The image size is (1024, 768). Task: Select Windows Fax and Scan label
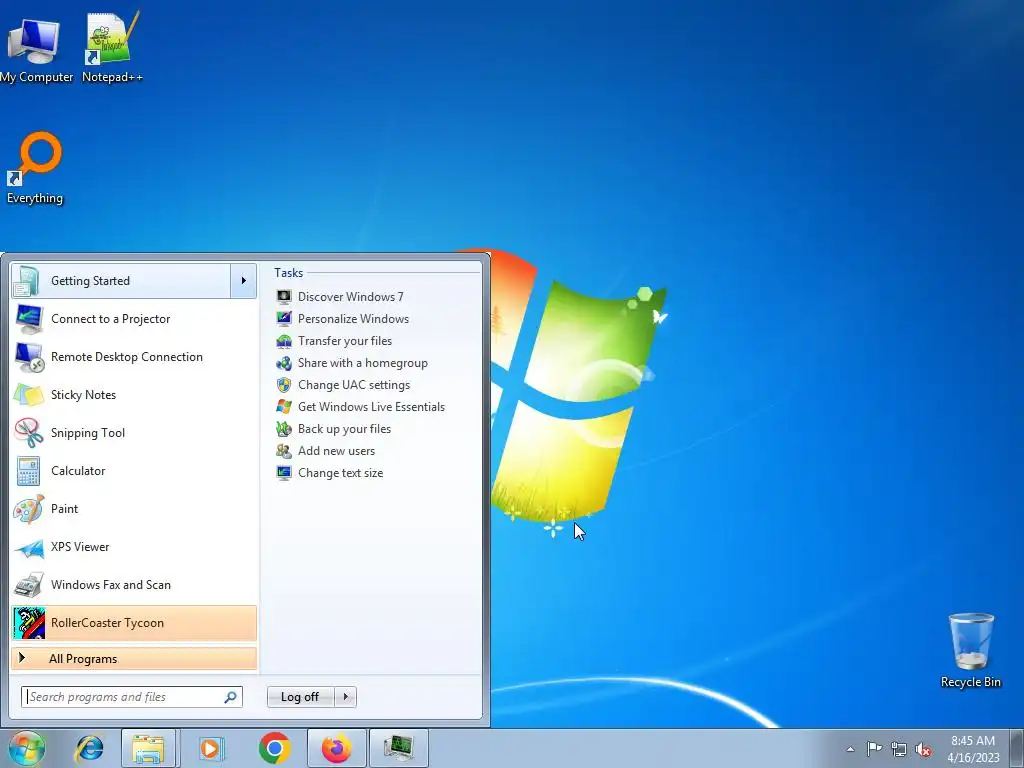111,584
